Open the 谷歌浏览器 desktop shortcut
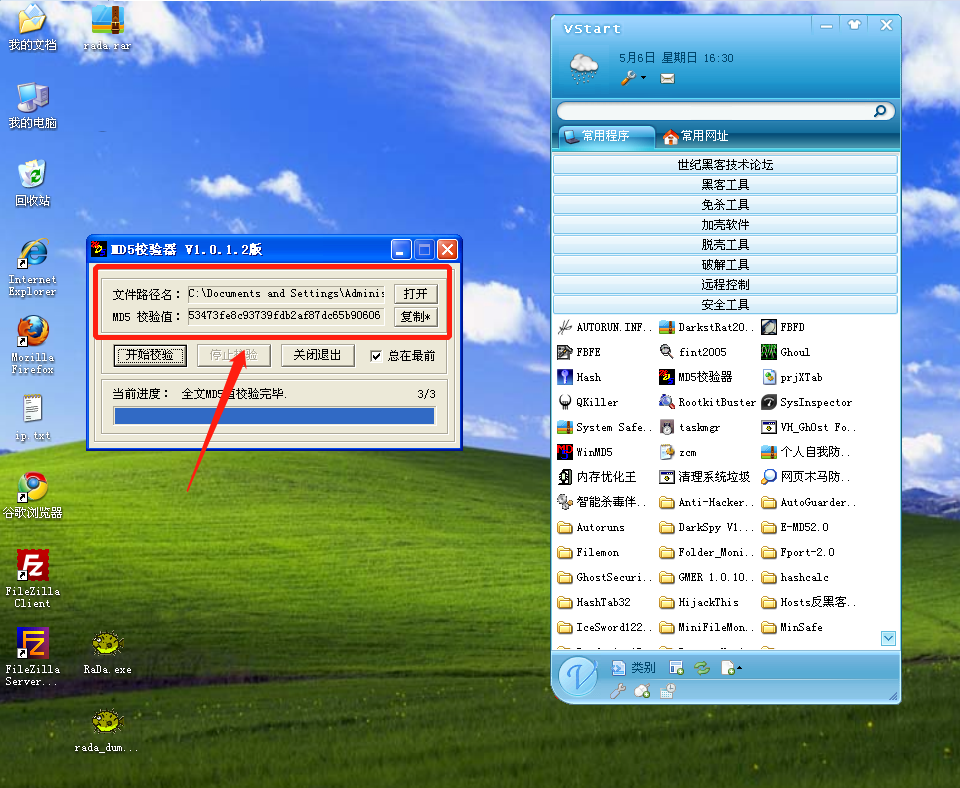Image resolution: width=960 pixels, height=788 pixels. coord(32,495)
